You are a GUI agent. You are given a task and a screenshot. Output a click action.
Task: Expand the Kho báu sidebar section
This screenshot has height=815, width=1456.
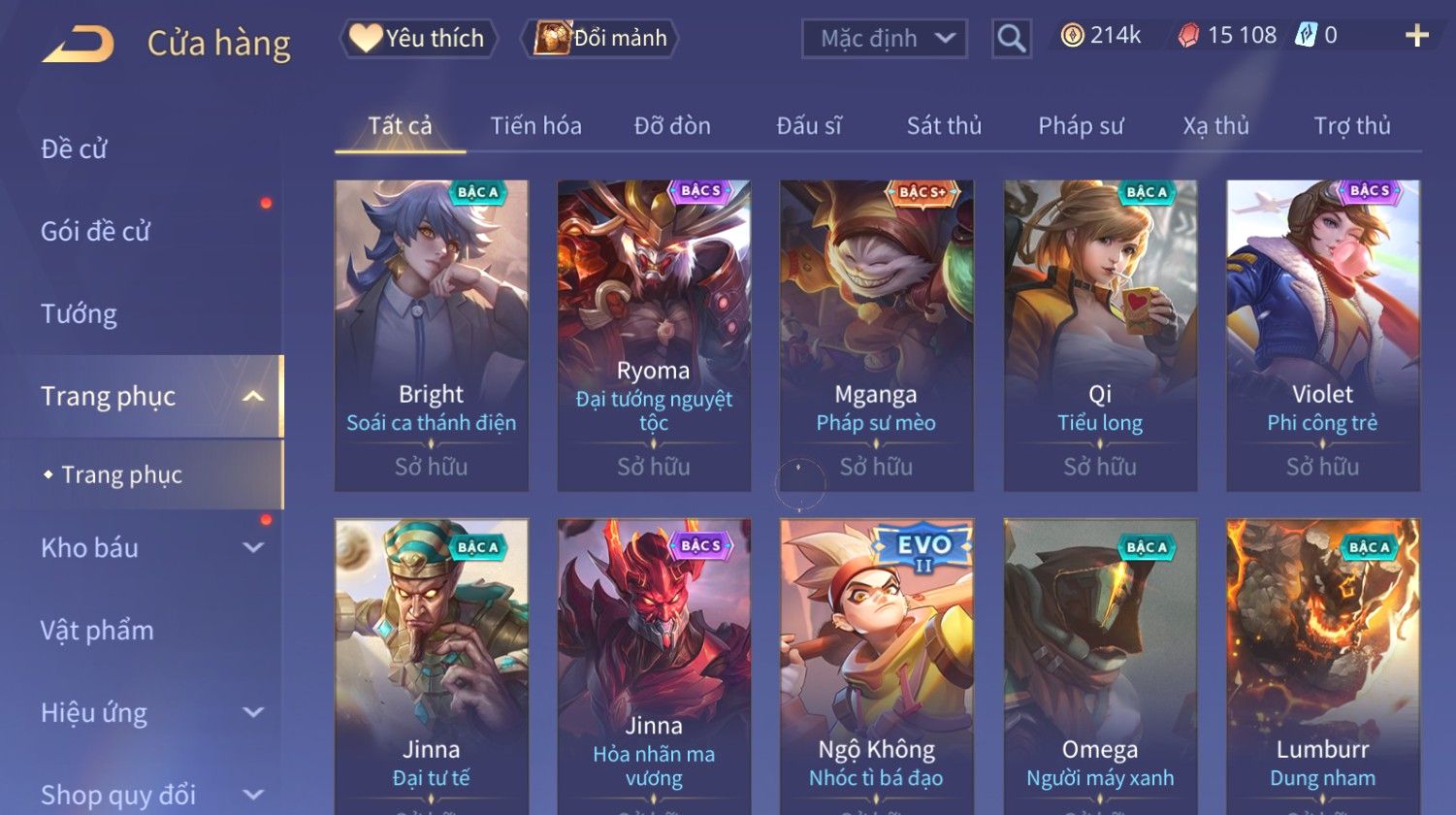coord(253,547)
